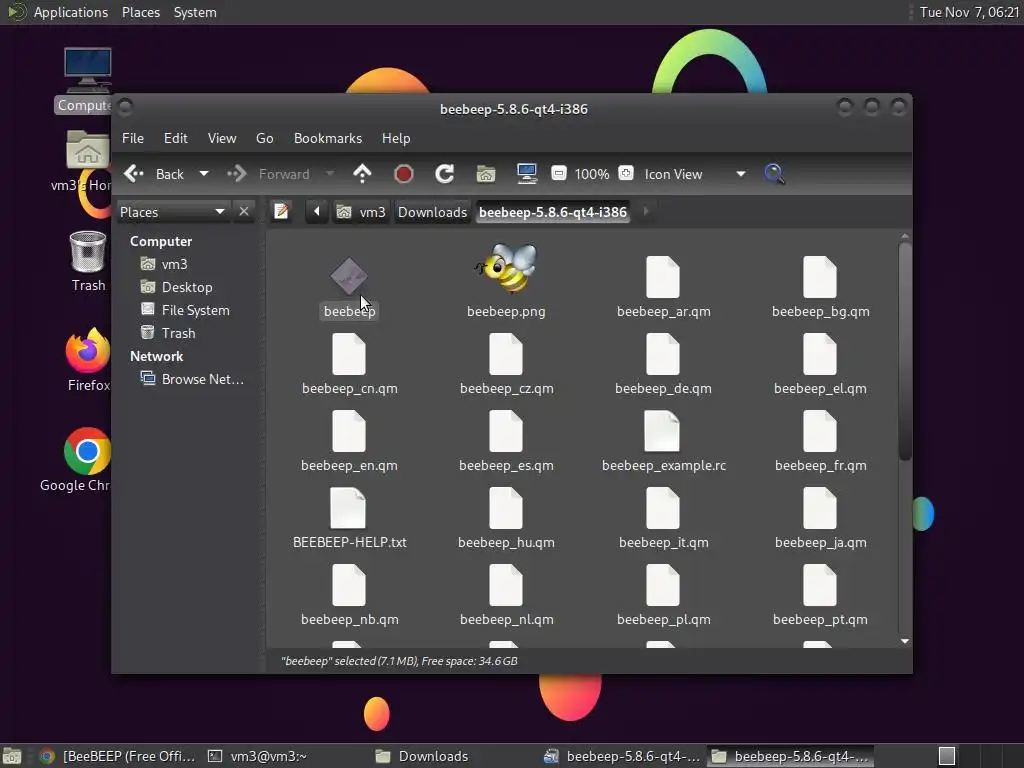Go up to the parent folder
The height and width of the screenshot is (768, 1024).
pyautogui.click(x=362, y=174)
